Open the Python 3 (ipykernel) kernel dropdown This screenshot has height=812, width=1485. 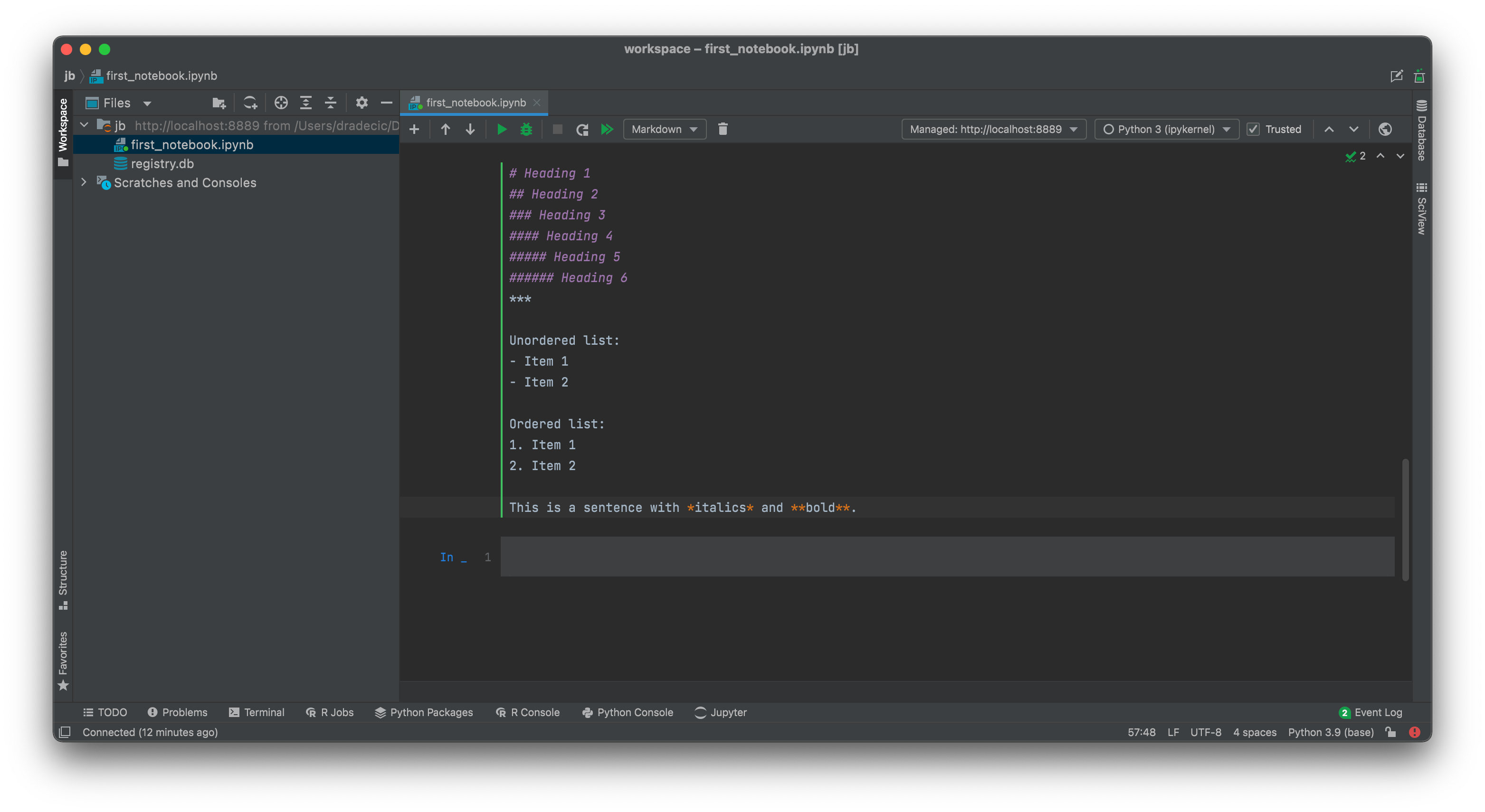click(x=1166, y=129)
